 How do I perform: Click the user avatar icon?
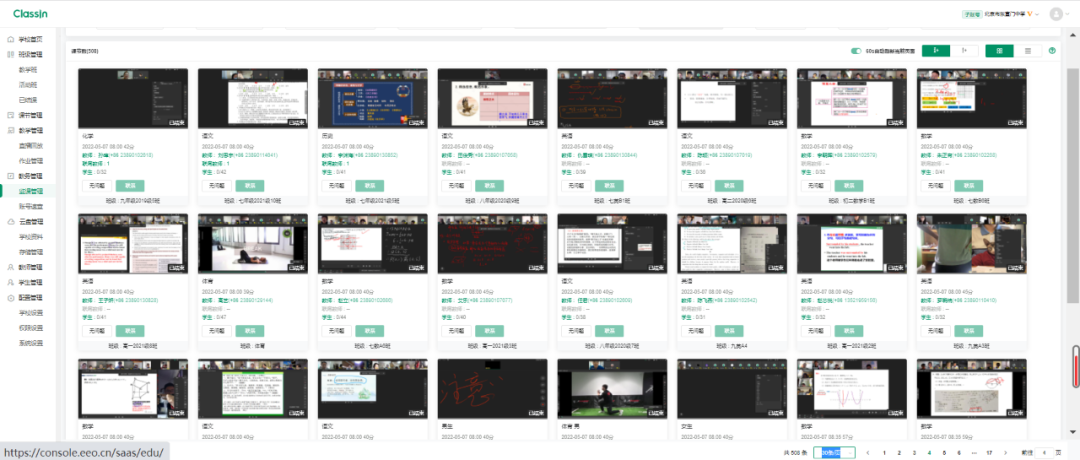click(x=1056, y=14)
